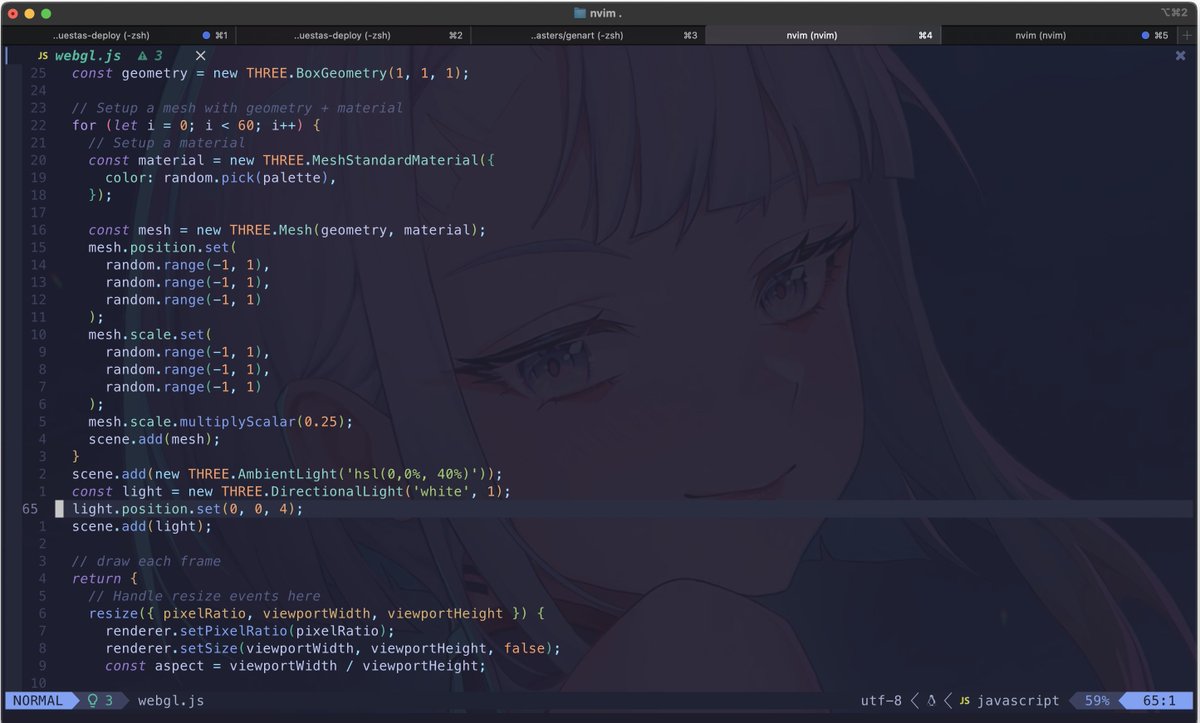Add a new terminal tab with plus button
The width and height of the screenshot is (1200, 723).
pos(1188,35)
